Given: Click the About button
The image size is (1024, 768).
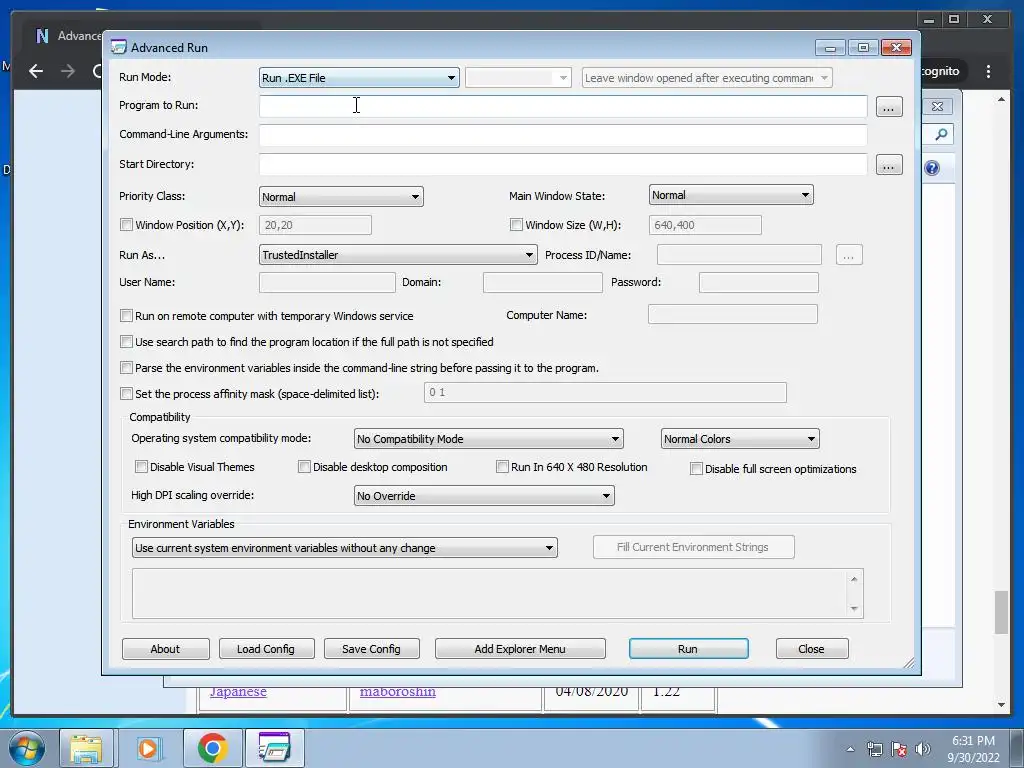Looking at the screenshot, I should point(165,649).
